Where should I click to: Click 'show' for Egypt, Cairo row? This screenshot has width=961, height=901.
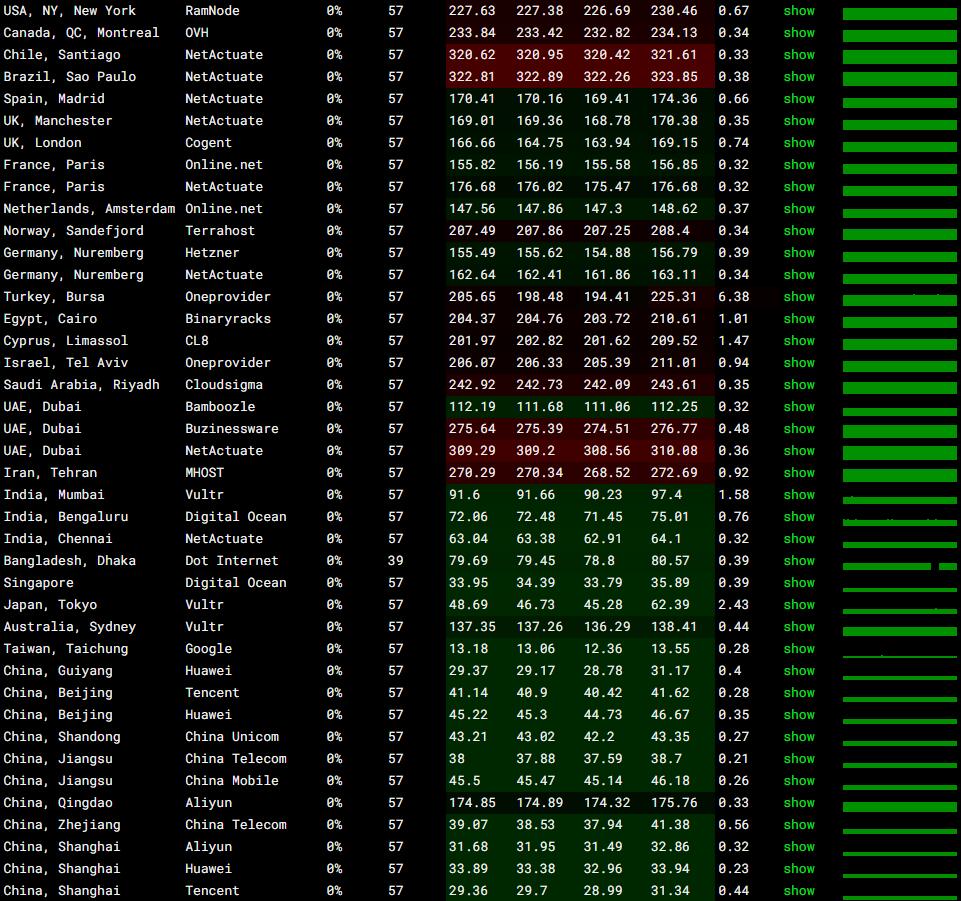tap(799, 319)
